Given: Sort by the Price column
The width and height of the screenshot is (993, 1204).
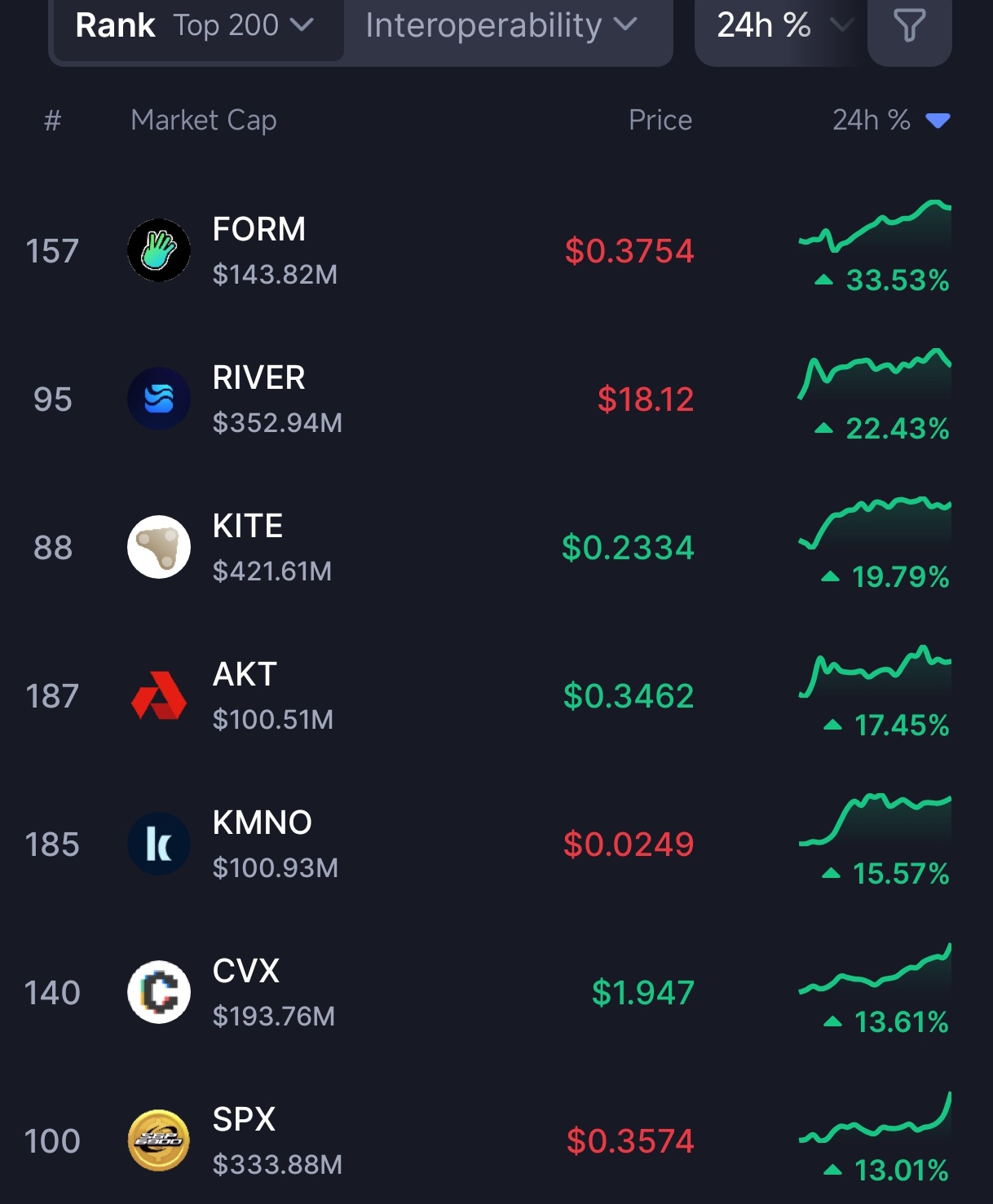Looking at the screenshot, I should click(660, 121).
